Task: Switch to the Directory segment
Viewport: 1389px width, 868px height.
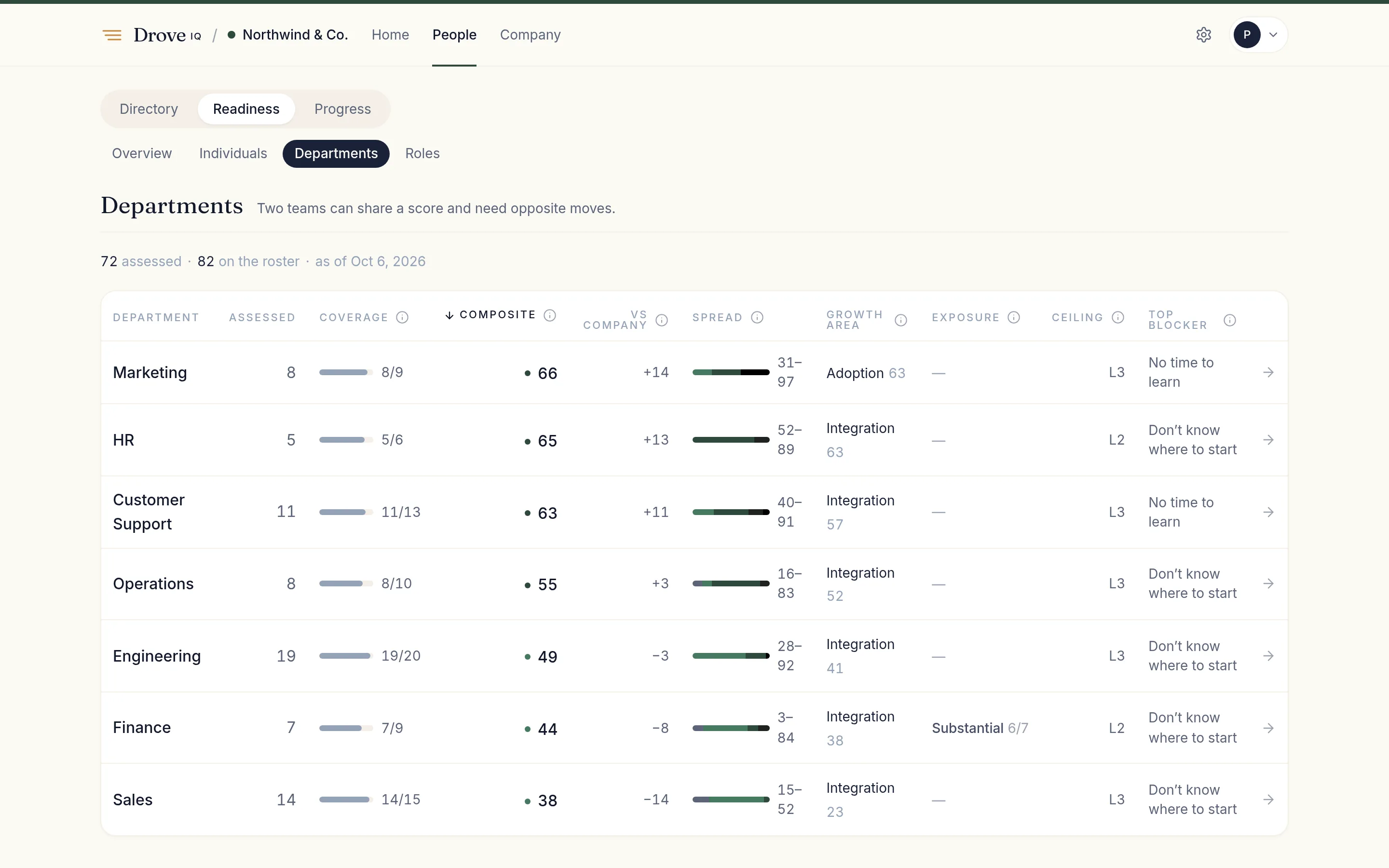Action: pyautogui.click(x=149, y=109)
